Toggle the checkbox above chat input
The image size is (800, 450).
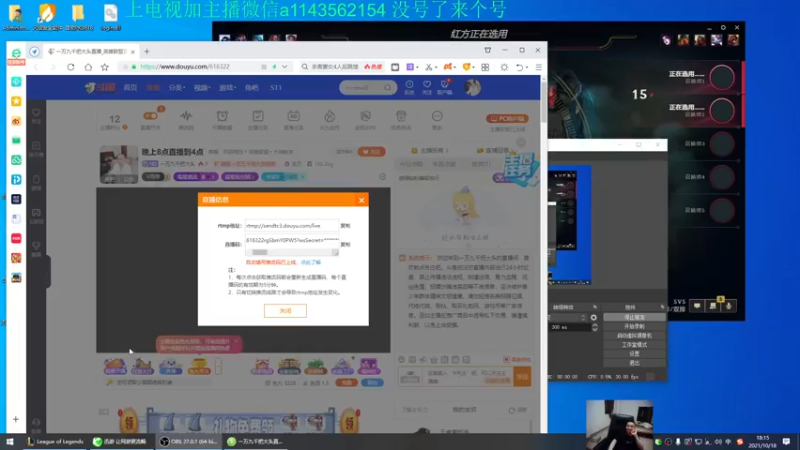pos(506,360)
